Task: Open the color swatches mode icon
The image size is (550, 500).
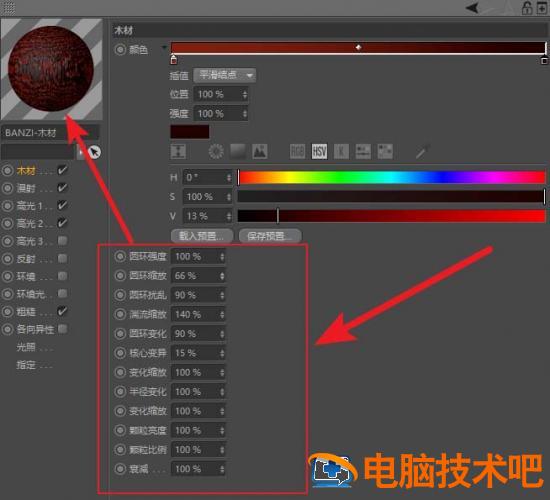Action: [385, 152]
